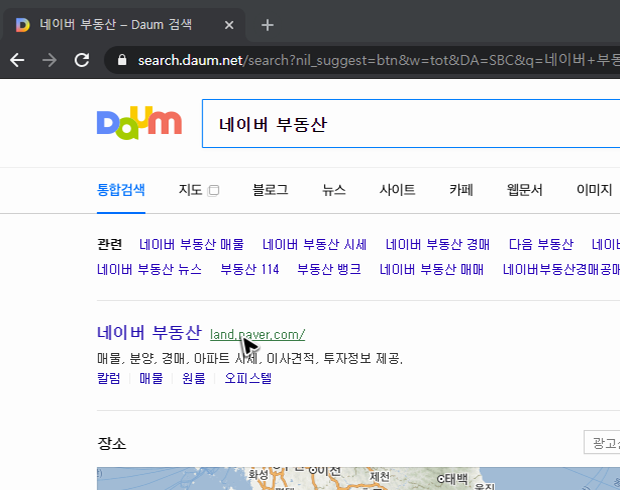Click related search 네이버 부동산 매매
The width and height of the screenshot is (620, 490).
tap(431, 270)
